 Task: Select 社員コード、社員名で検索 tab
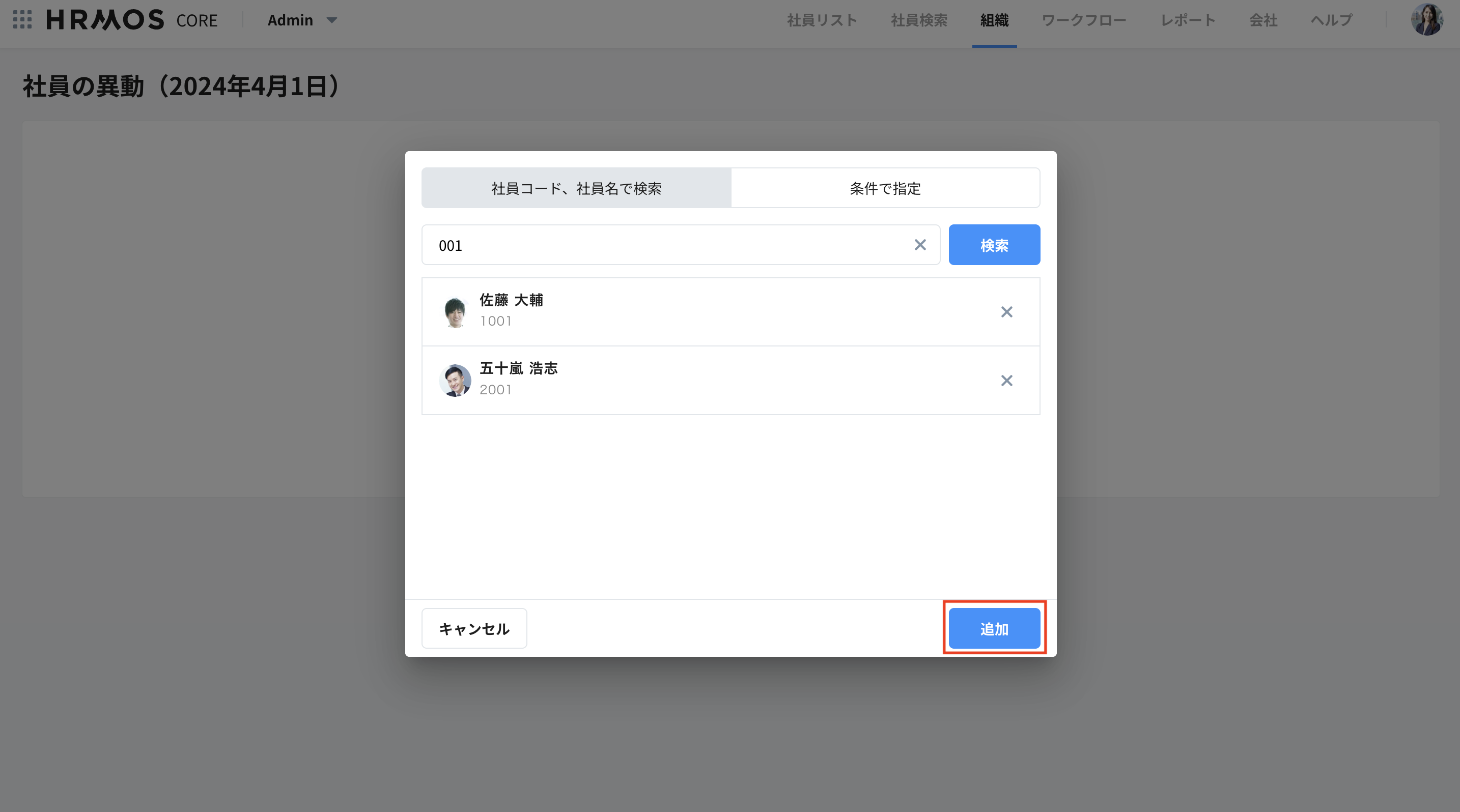576,188
